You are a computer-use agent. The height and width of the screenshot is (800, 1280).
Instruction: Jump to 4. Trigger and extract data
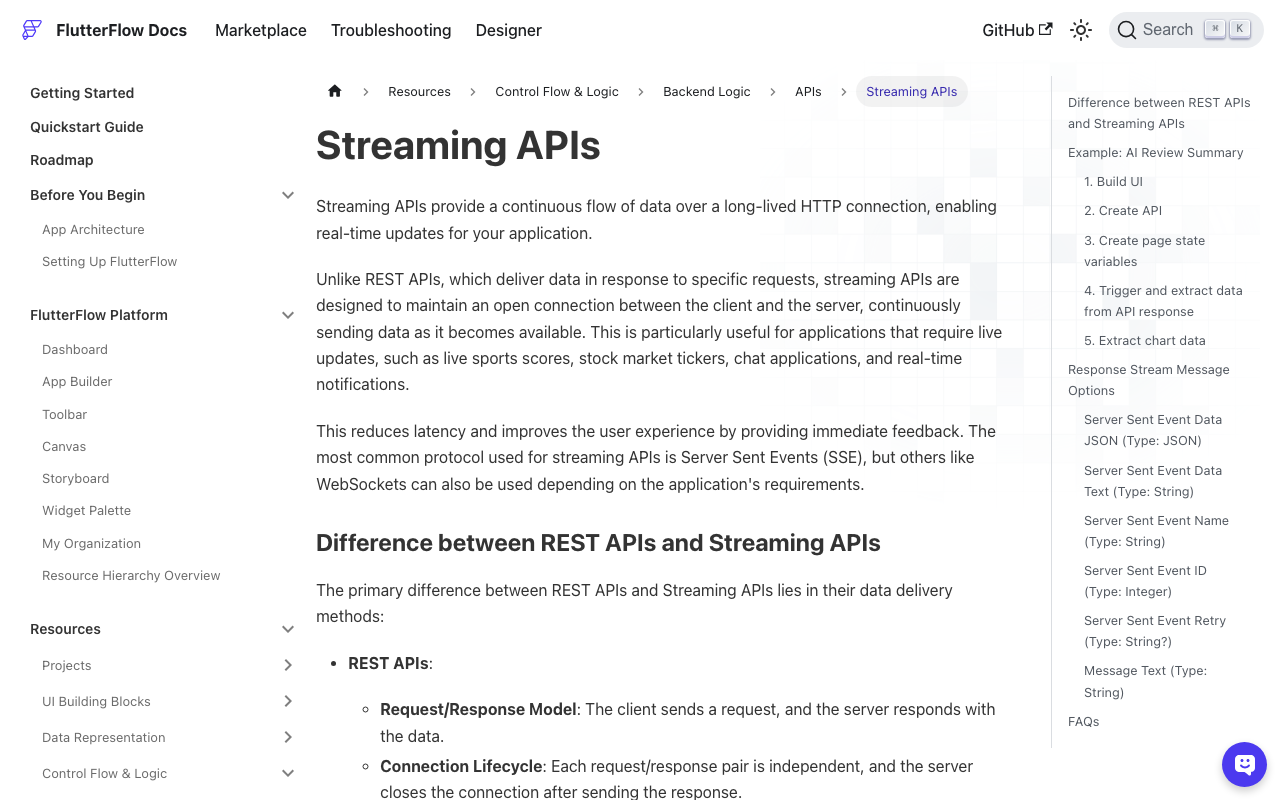(x=1163, y=301)
